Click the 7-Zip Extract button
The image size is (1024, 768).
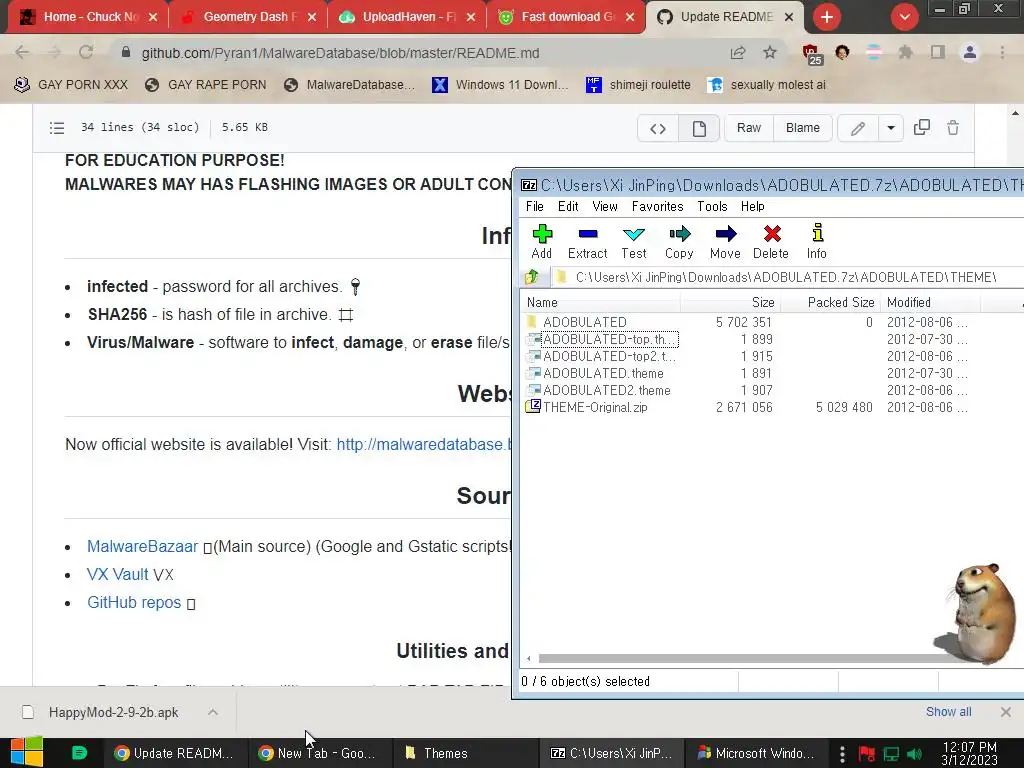pyautogui.click(x=587, y=242)
